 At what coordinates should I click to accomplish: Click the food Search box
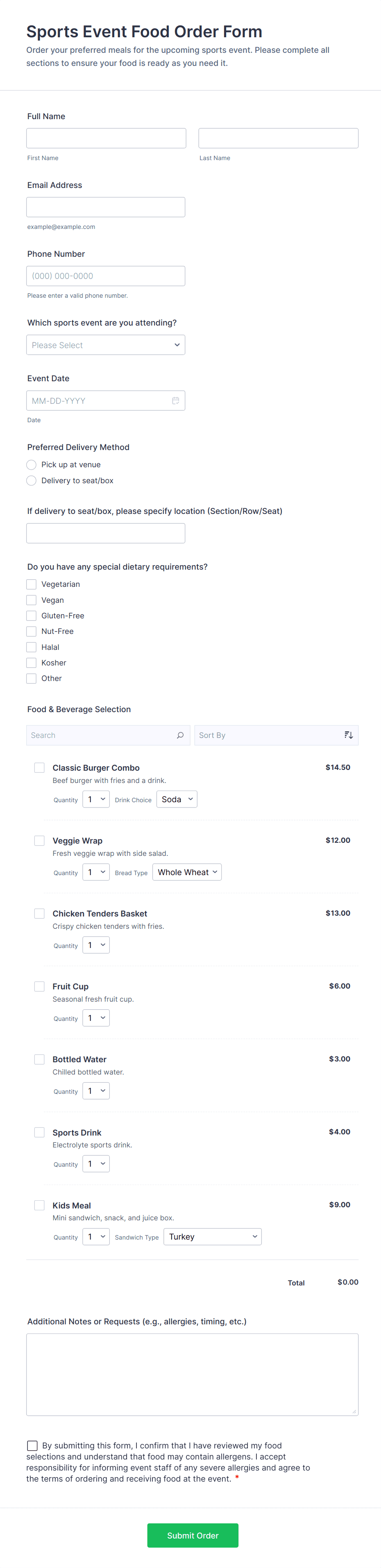pyautogui.click(x=100, y=735)
